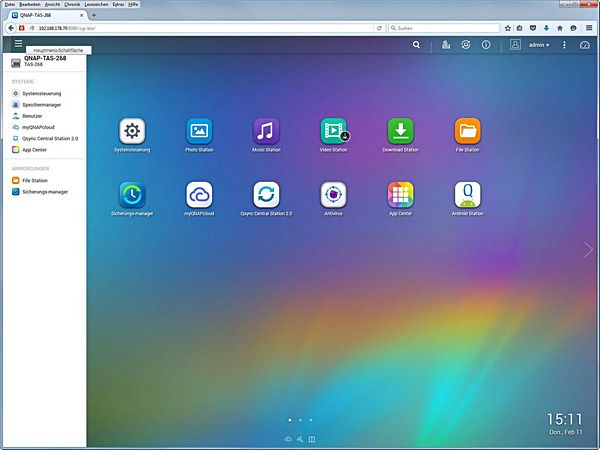This screenshot has width=600, height=450.
Task: Show event notifications info icon
Action: coord(486,45)
